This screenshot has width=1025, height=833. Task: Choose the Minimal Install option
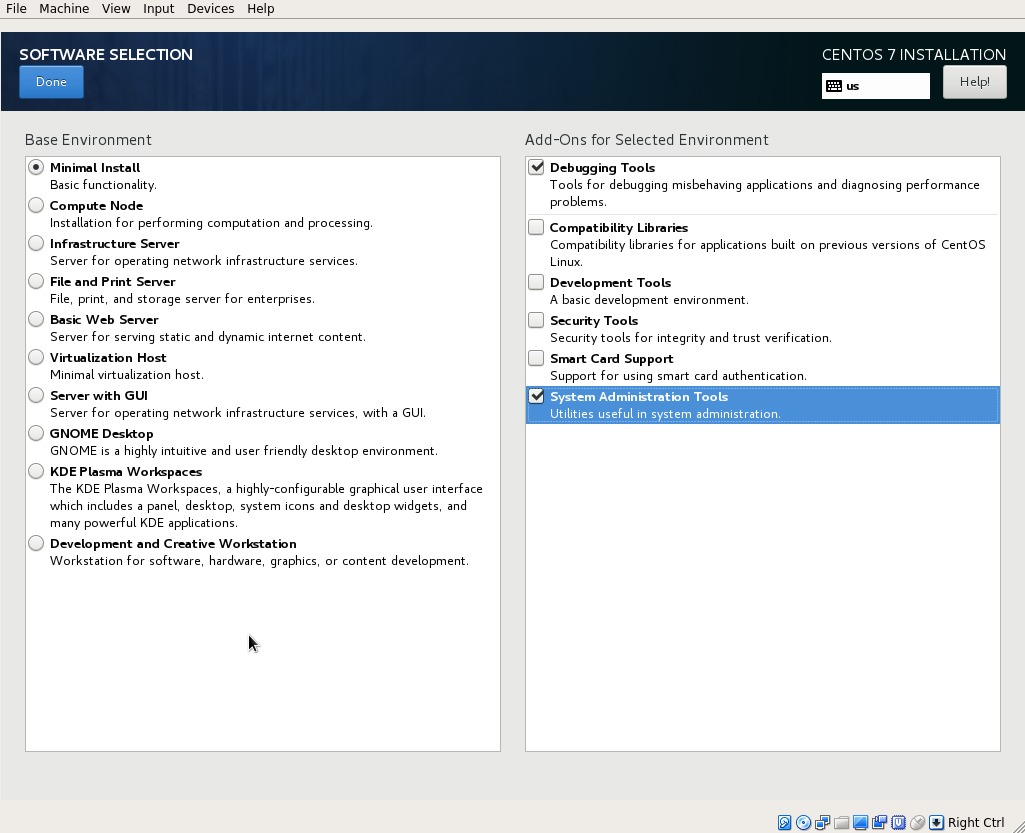36,167
